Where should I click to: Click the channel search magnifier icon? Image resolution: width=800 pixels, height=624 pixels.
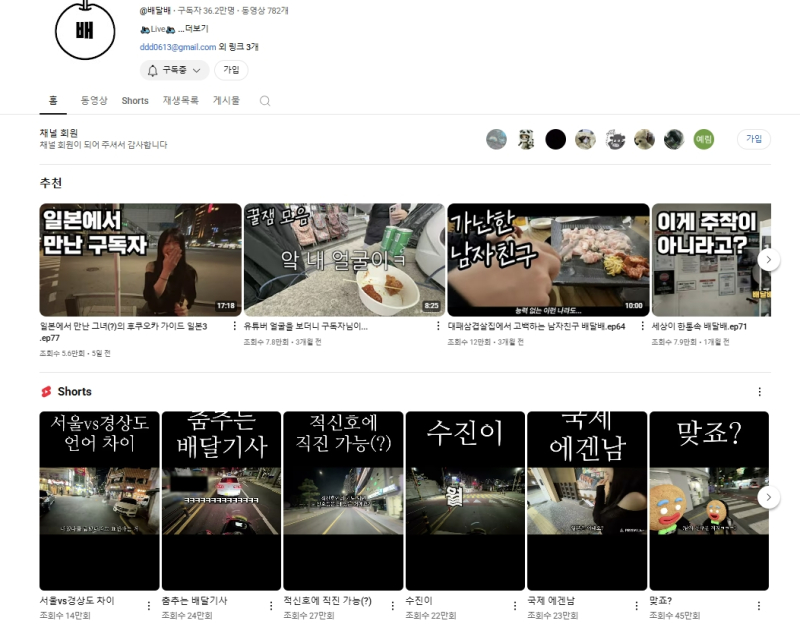click(x=265, y=101)
